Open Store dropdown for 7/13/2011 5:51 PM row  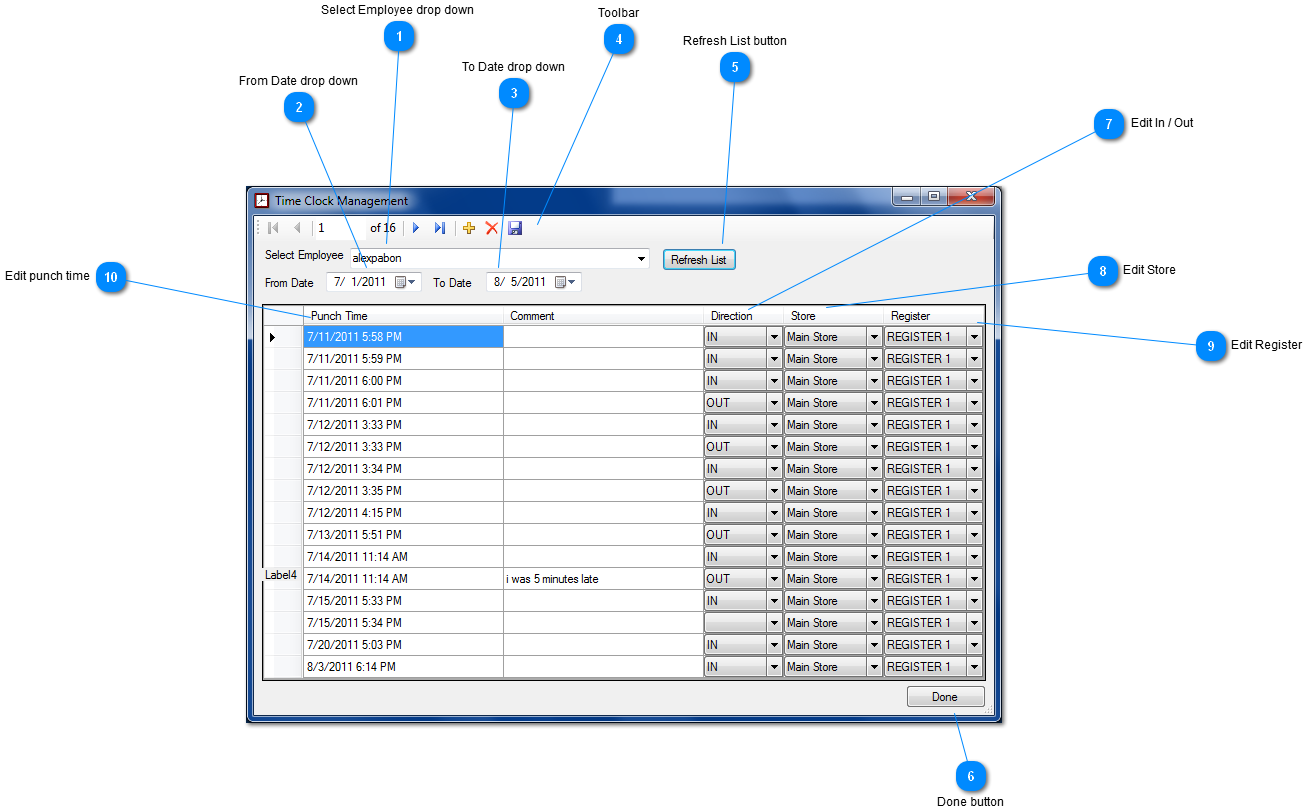pyautogui.click(x=874, y=535)
